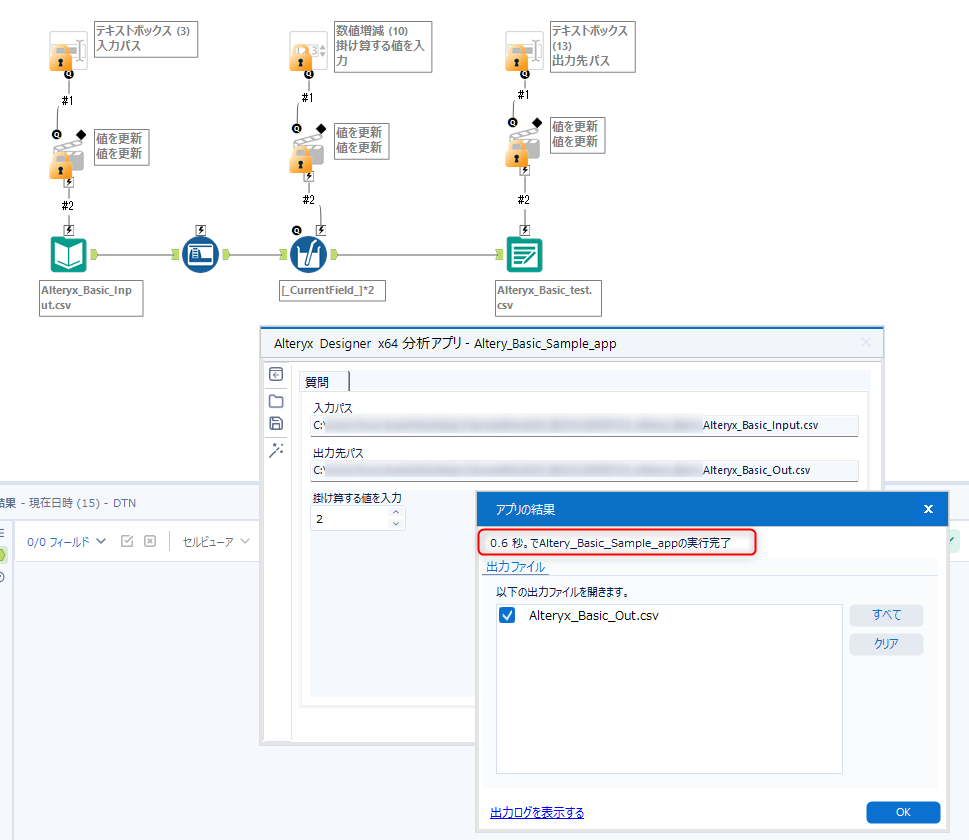The image size is (969, 840).
Task: Open the 0/0 フィールド dropdown
Action: tap(66, 541)
